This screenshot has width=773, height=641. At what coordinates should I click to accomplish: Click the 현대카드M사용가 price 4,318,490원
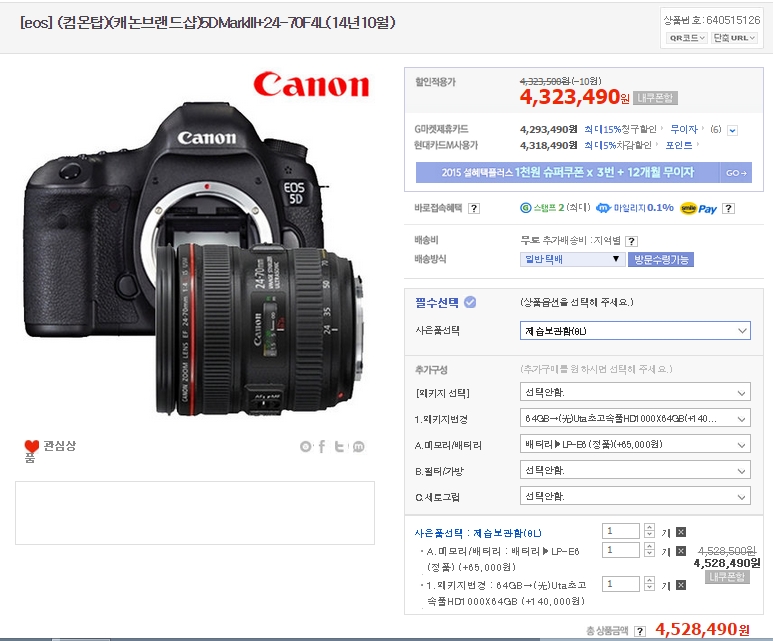click(548, 145)
